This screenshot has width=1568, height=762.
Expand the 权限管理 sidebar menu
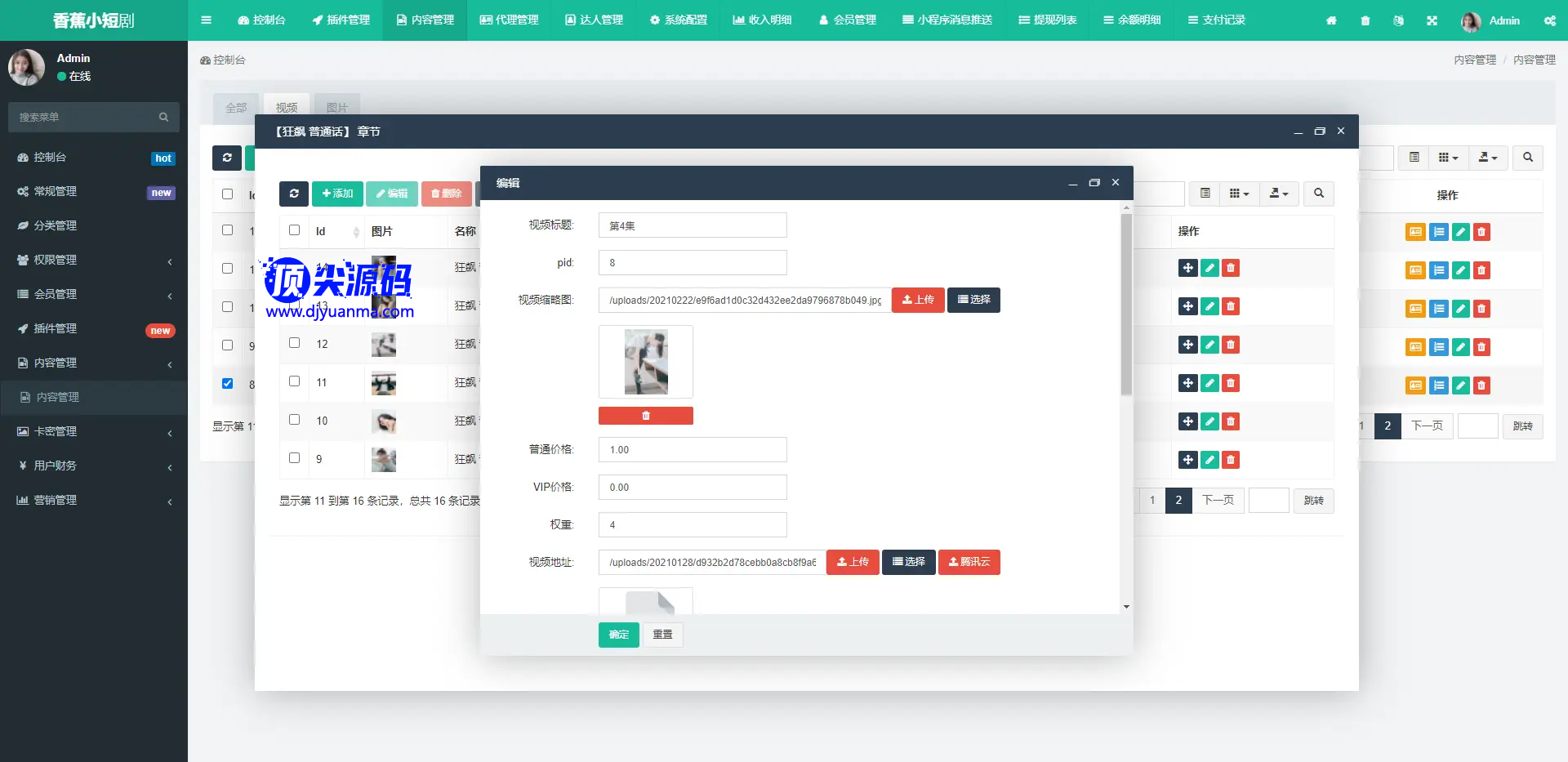click(94, 260)
